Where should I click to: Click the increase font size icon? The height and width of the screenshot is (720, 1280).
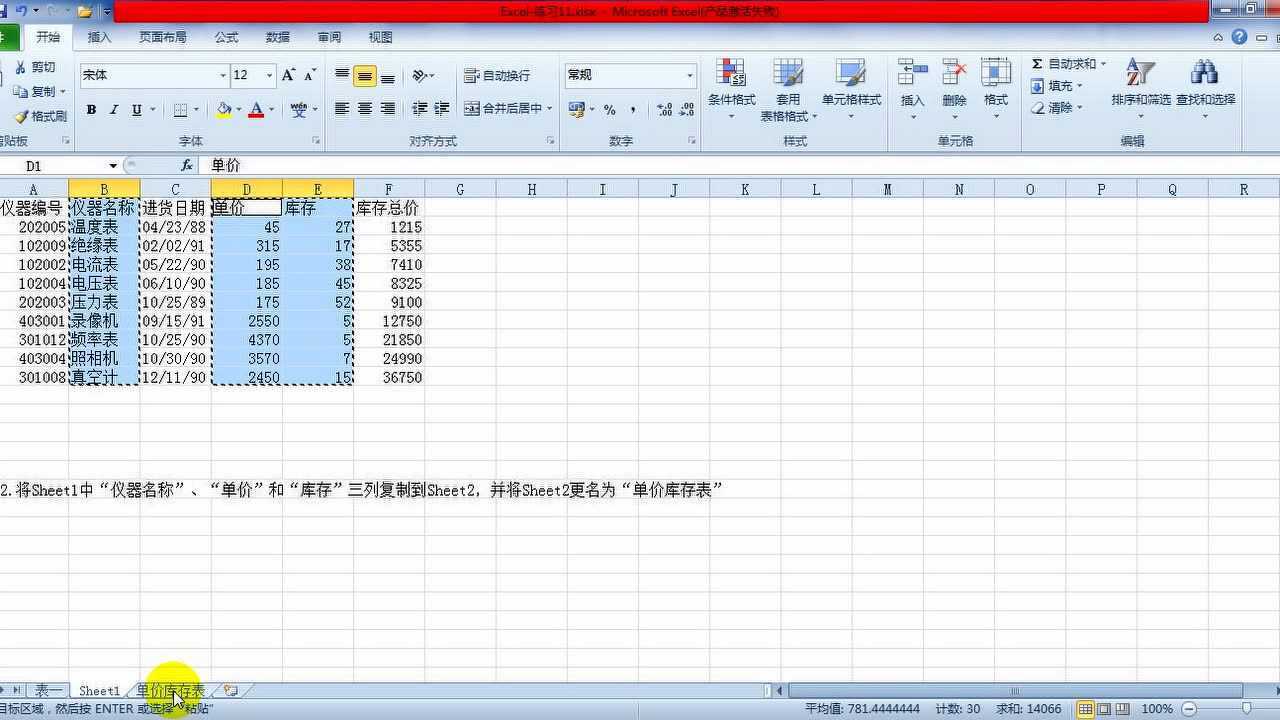click(x=288, y=75)
